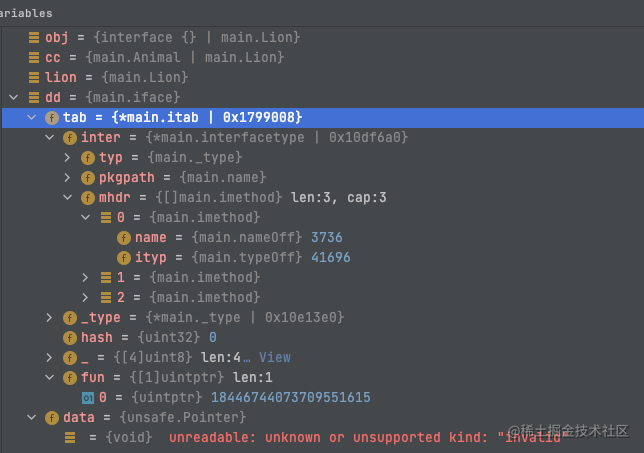Collapse the mhdr slice node
The width and height of the screenshot is (644, 453).
[x=68, y=198]
